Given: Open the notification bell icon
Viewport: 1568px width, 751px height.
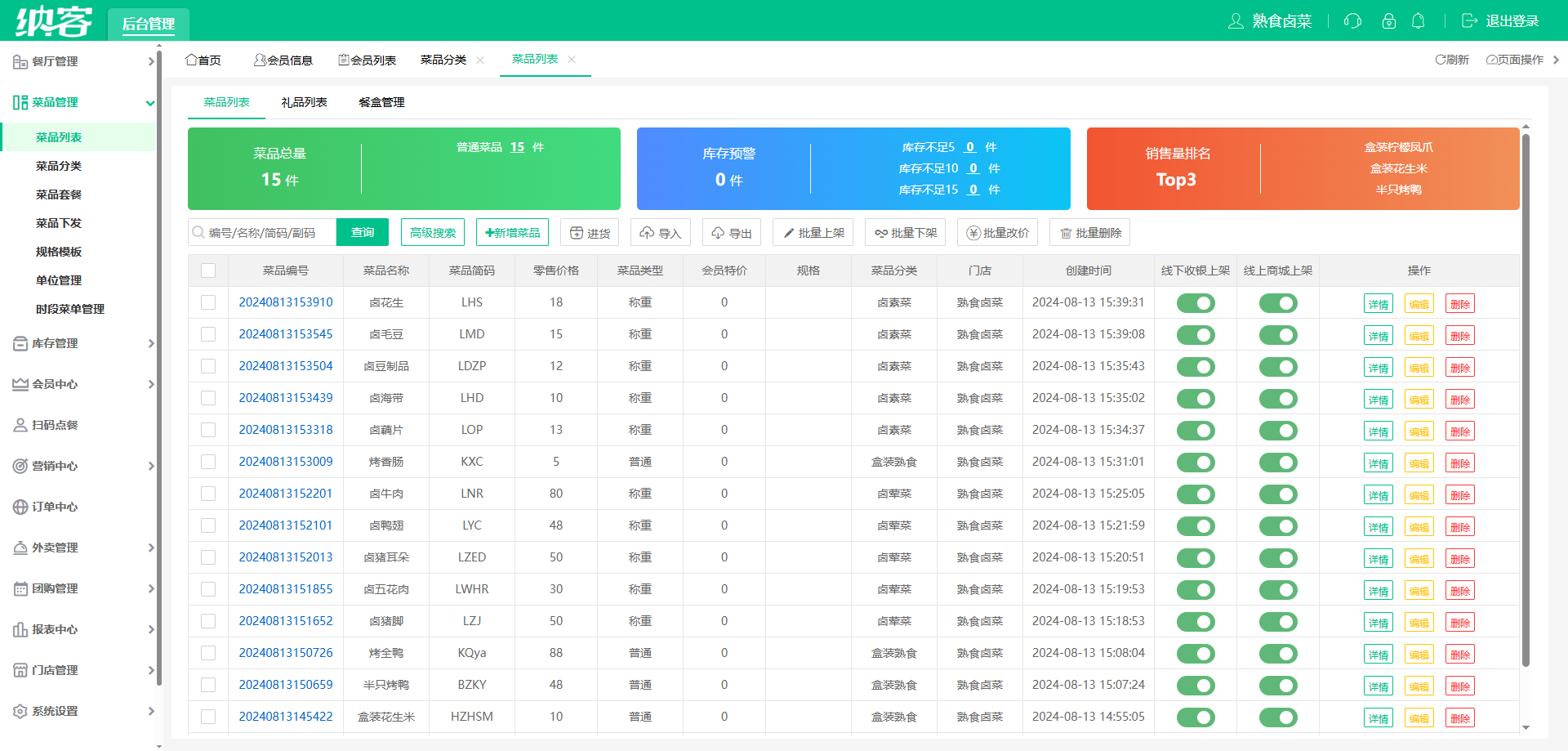Looking at the screenshot, I should [x=1419, y=21].
